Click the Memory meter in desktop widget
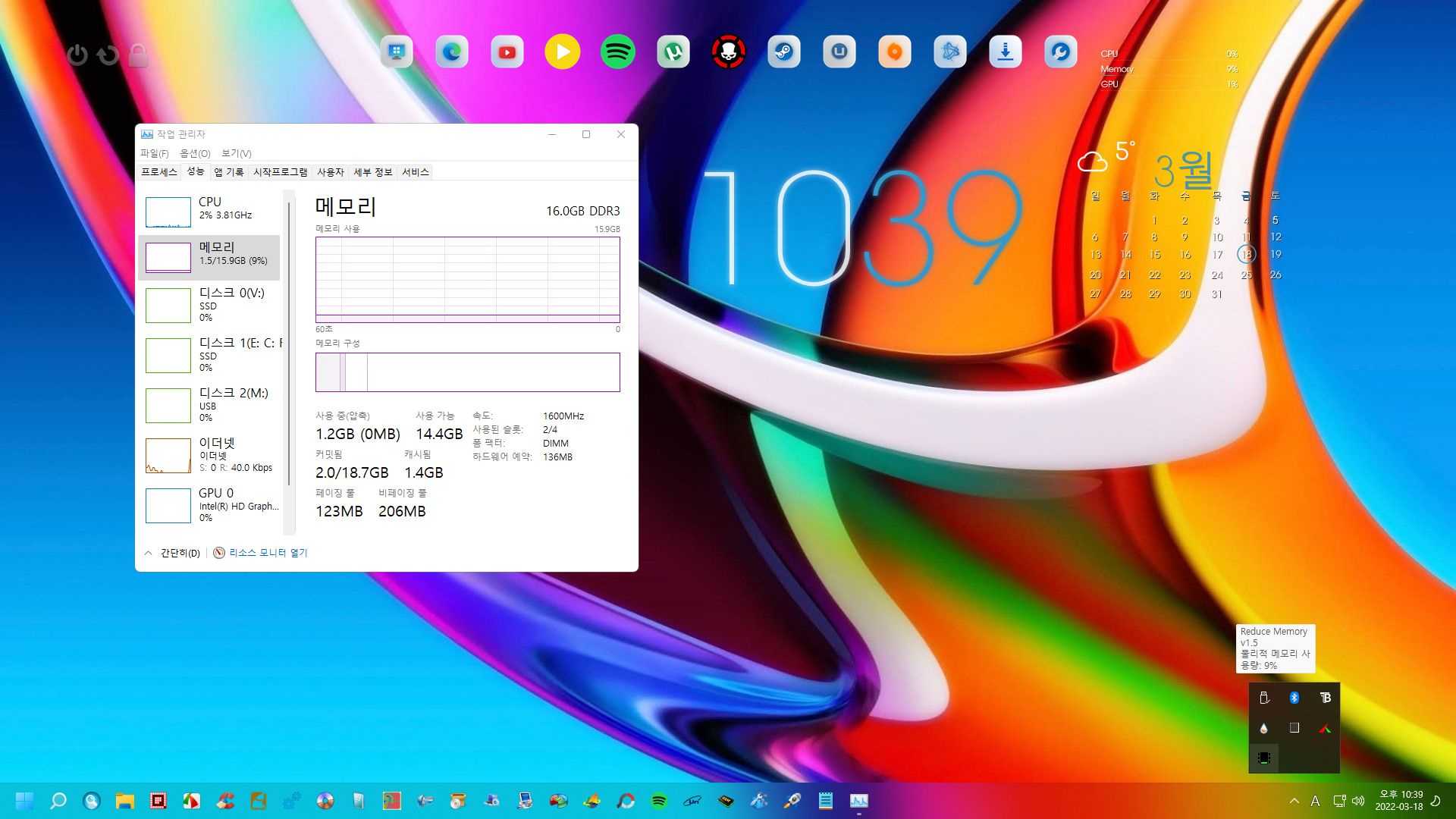1456x819 pixels. coord(1169,69)
